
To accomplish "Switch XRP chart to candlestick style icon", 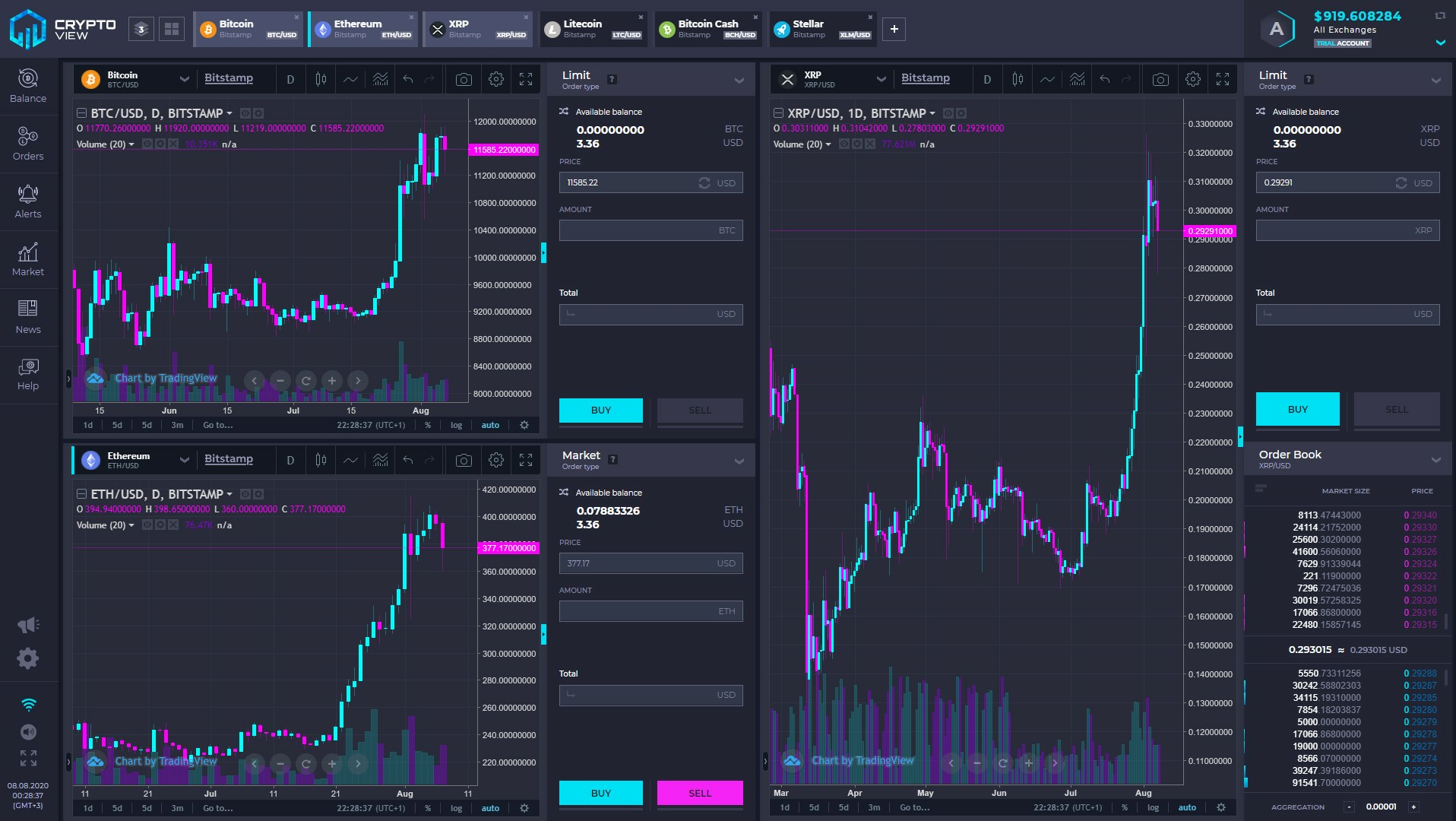I will [x=1018, y=79].
